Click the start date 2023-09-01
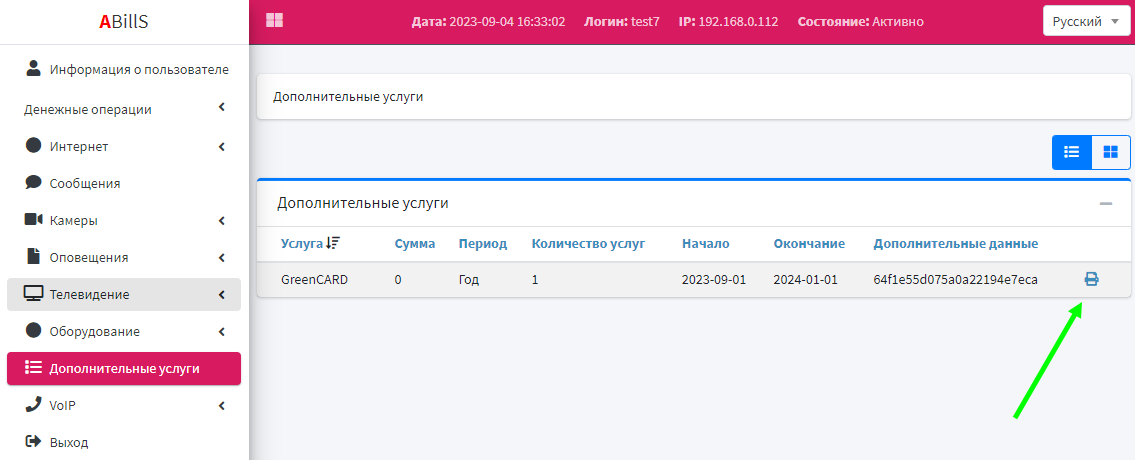The width and height of the screenshot is (1135, 460). (x=714, y=279)
